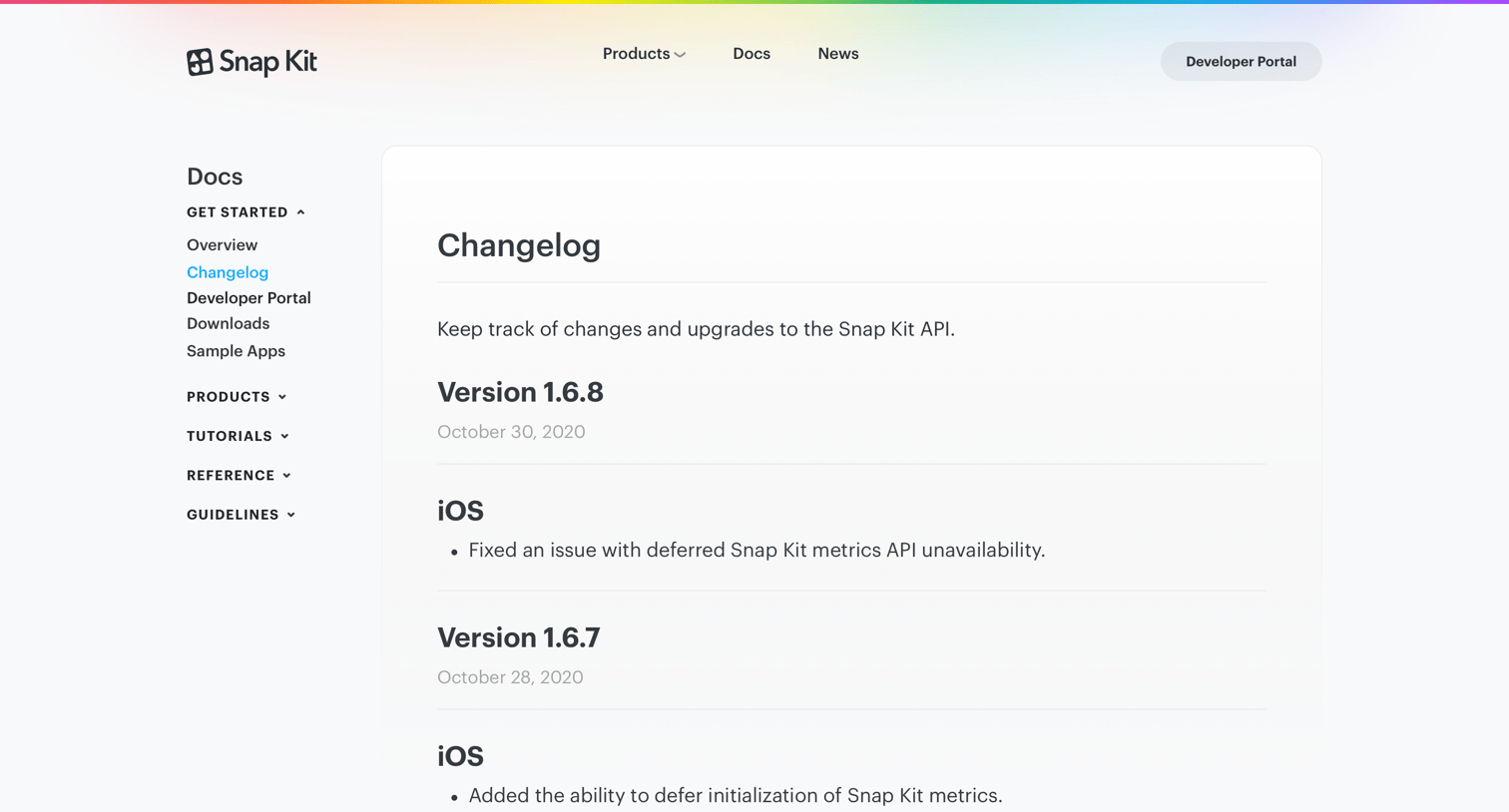Expand the GUIDELINES sidebar section
The height and width of the screenshot is (812, 1509).
click(x=241, y=515)
